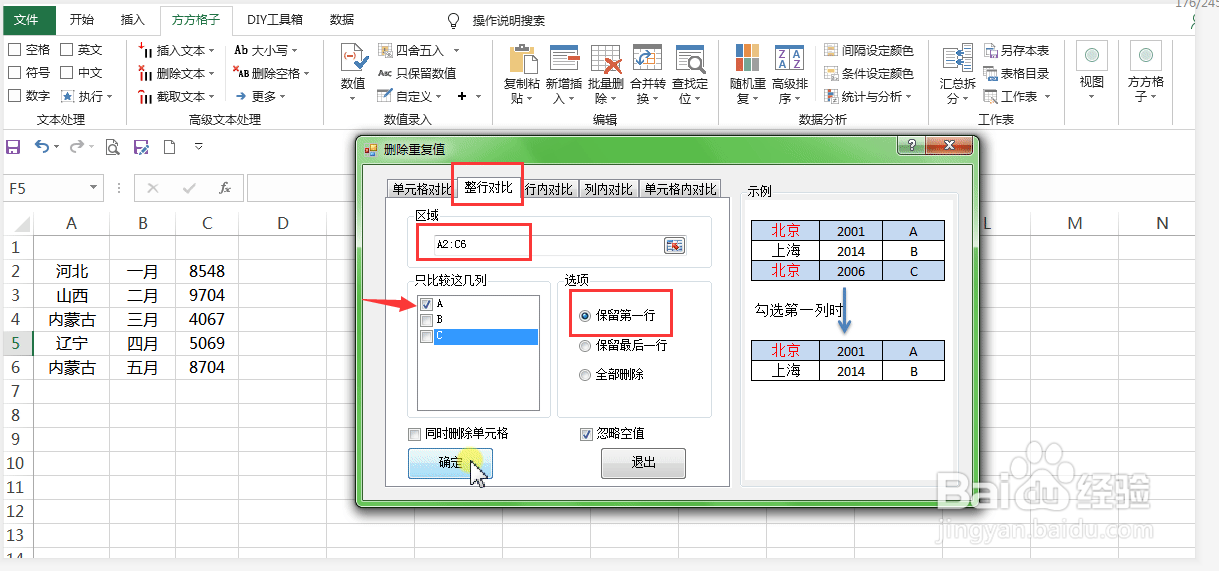Select the 保留第一行 radio option
The height and width of the screenshot is (571, 1219).
tap(586, 315)
